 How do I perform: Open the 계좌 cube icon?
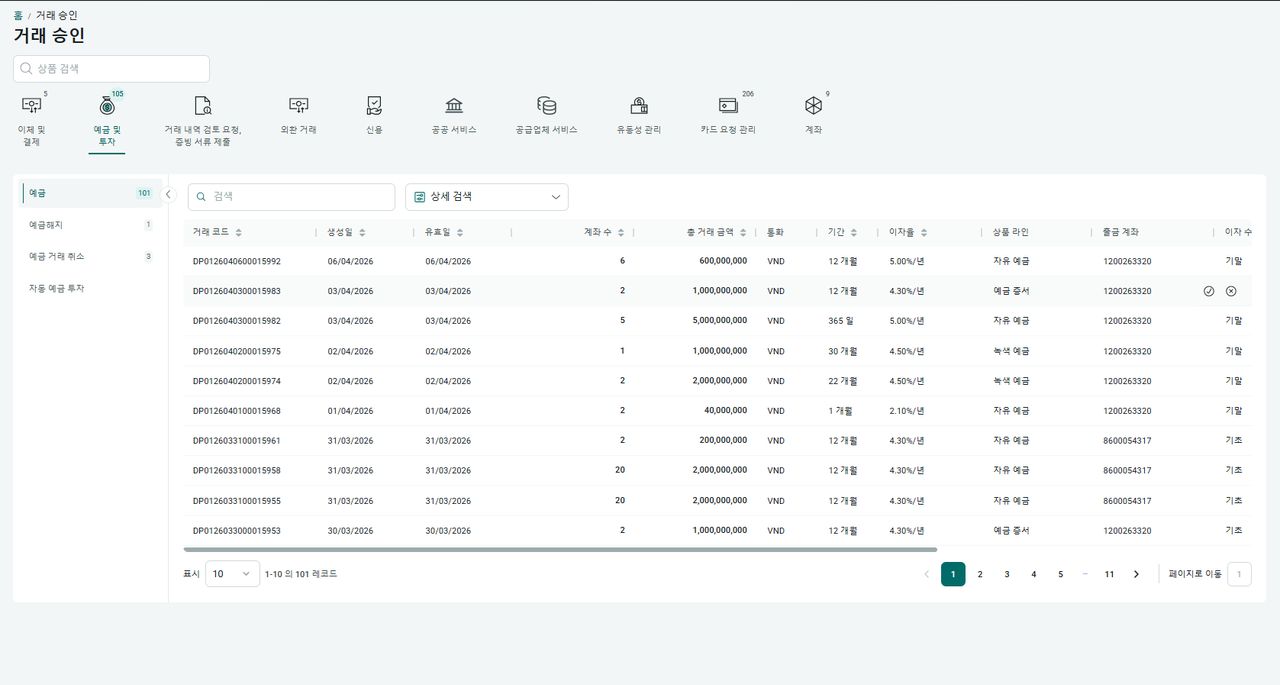(813, 105)
